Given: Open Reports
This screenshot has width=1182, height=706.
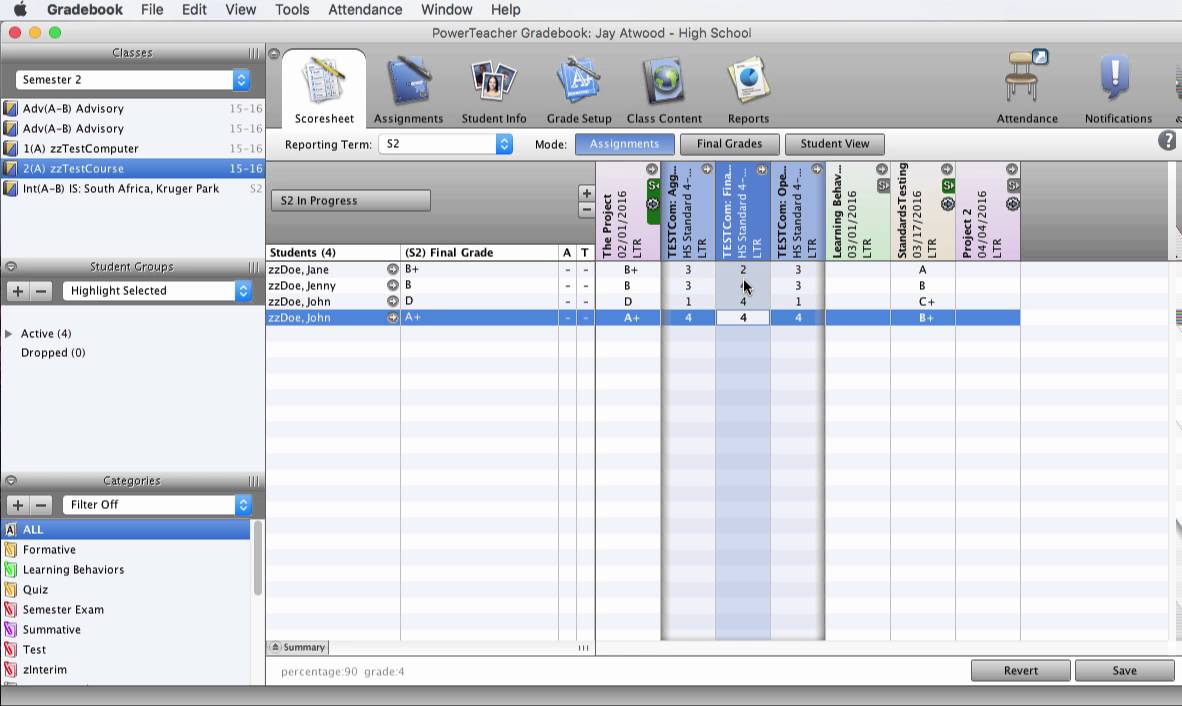Looking at the screenshot, I should pyautogui.click(x=748, y=89).
